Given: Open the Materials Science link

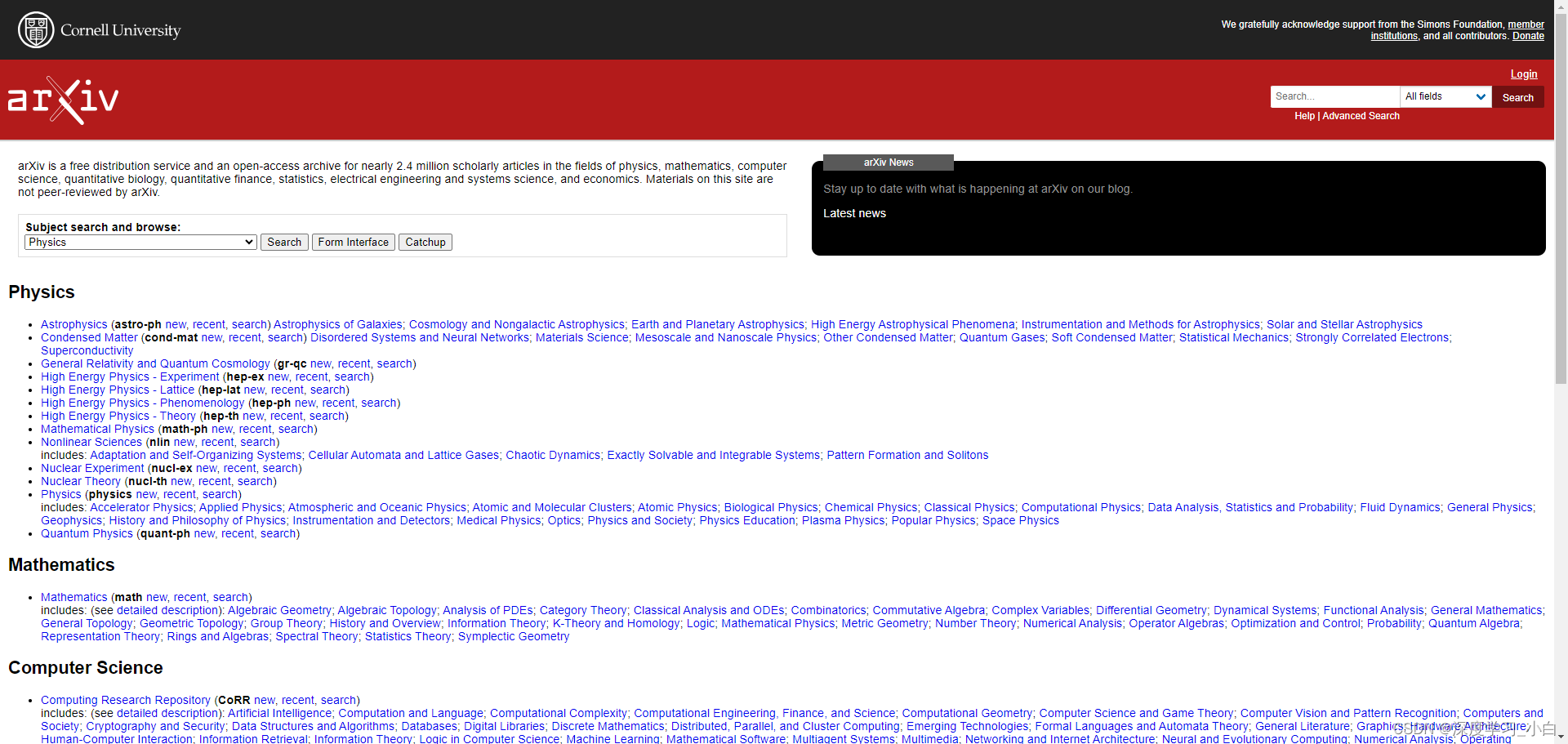Looking at the screenshot, I should (582, 337).
